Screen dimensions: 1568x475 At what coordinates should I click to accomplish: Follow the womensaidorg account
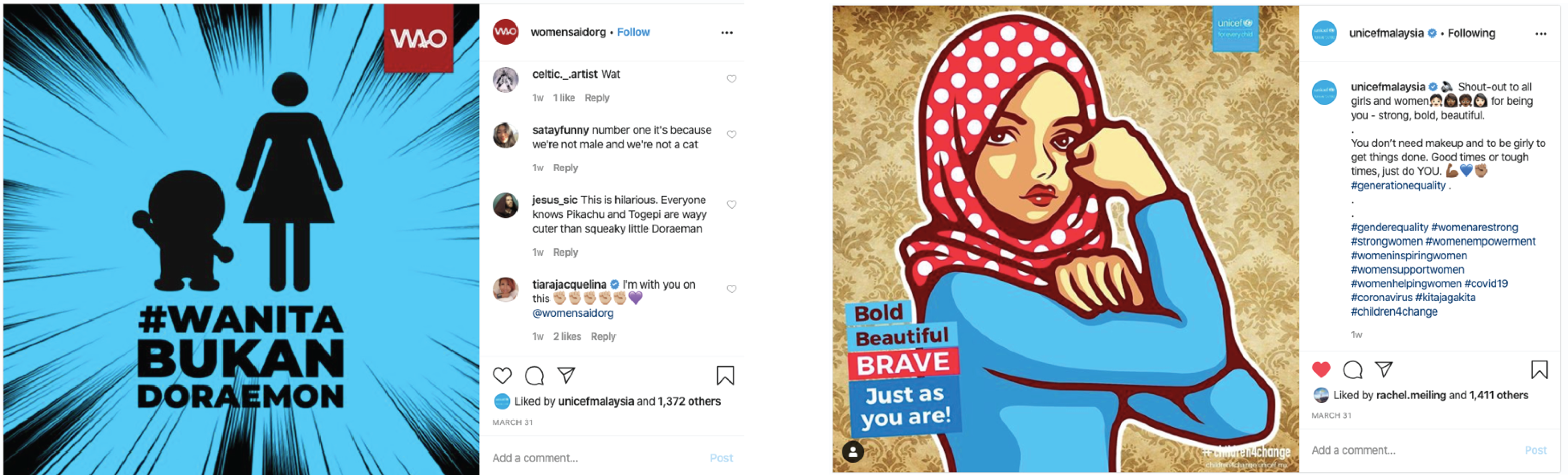pyautogui.click(x=633, y=32)
